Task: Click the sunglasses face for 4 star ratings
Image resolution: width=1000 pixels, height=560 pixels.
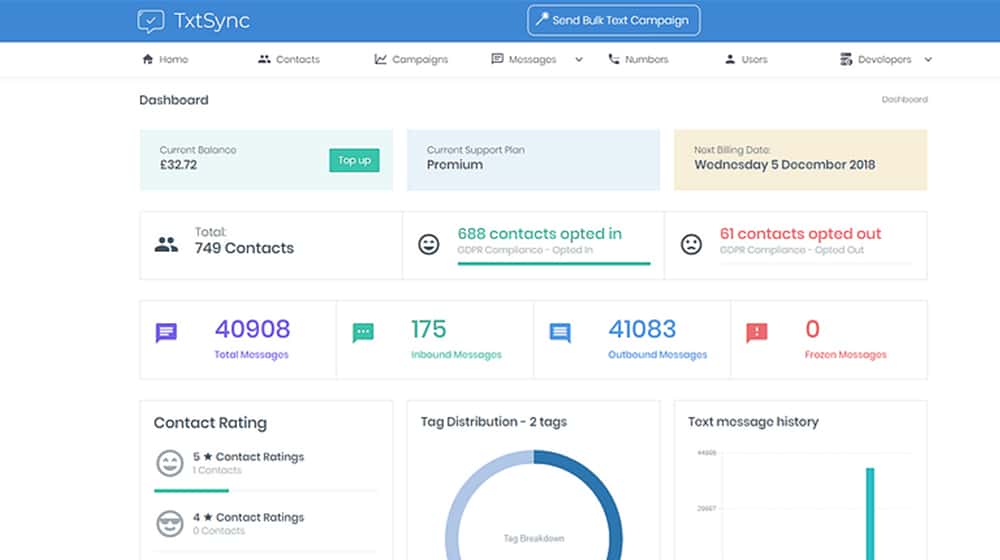Action: (x=170, y=524)
